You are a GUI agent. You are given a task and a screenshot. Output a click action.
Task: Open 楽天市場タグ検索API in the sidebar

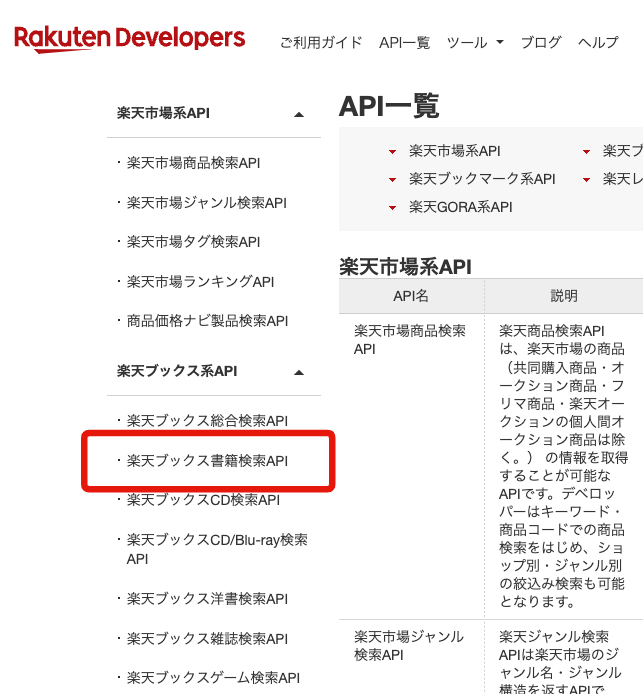[x=193, y=242]
